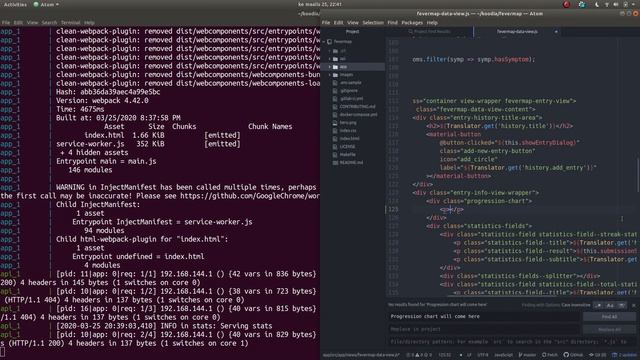Click the Replace All button

tap(609, 329)
